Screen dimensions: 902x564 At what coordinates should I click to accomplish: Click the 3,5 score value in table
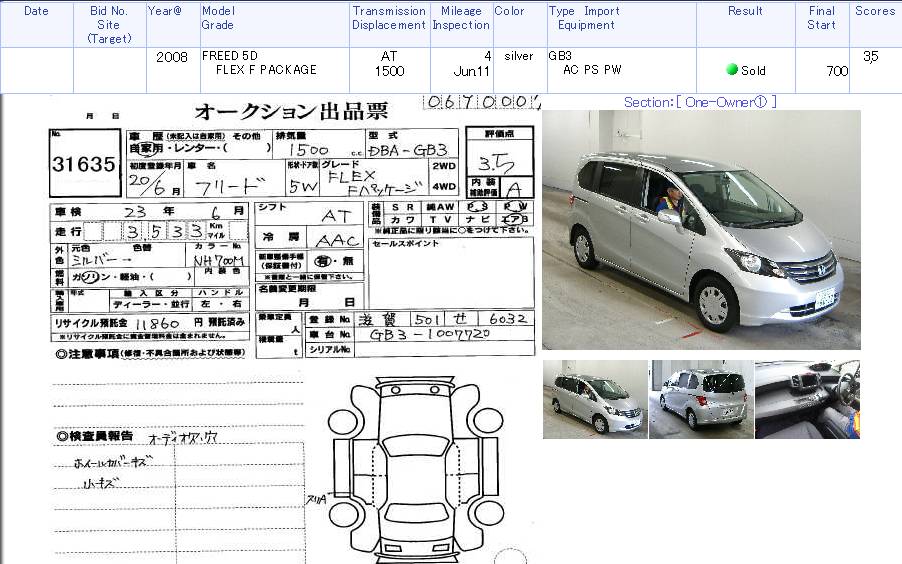(x=870, y=56)
